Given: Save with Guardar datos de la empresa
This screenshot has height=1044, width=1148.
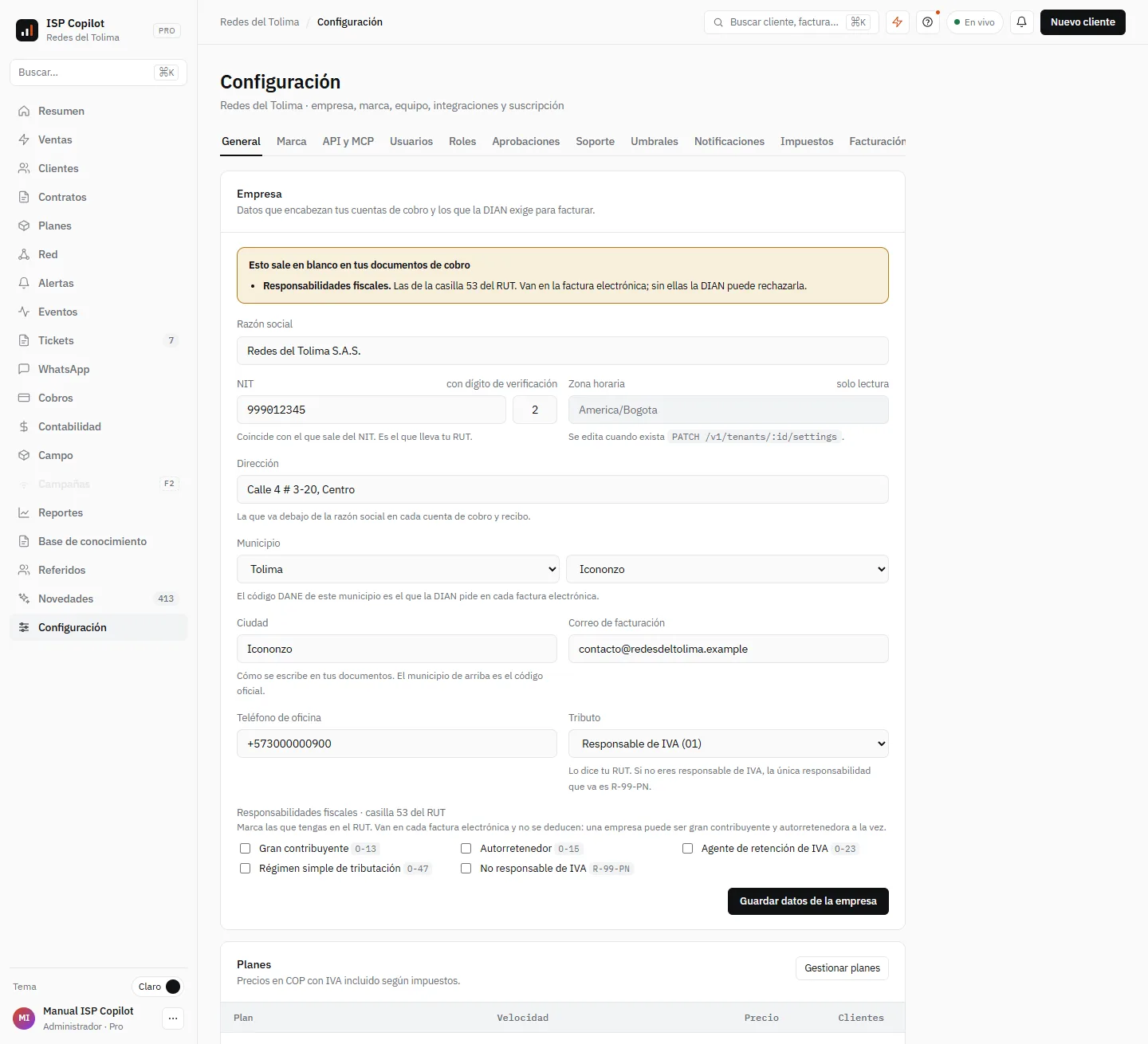Looking at the screenshot, I should [808, 901].
